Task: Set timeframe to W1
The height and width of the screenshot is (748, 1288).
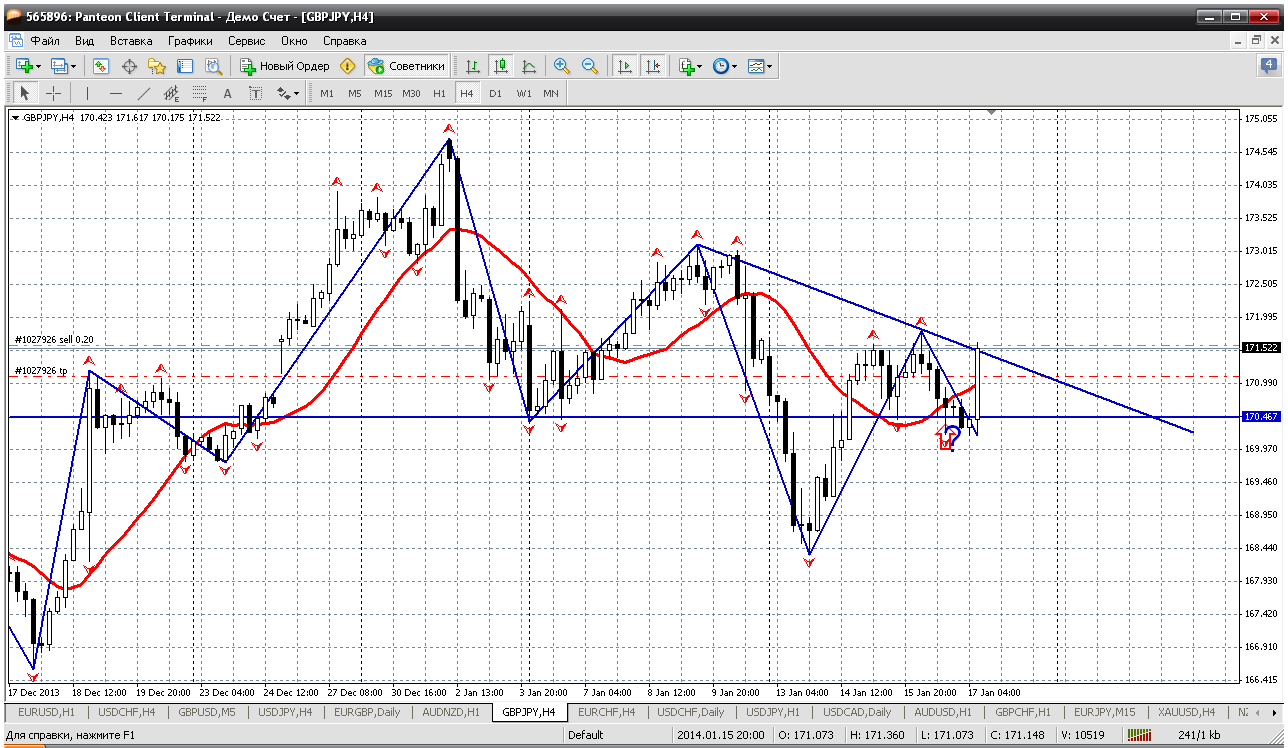Action: click(524, 93)
